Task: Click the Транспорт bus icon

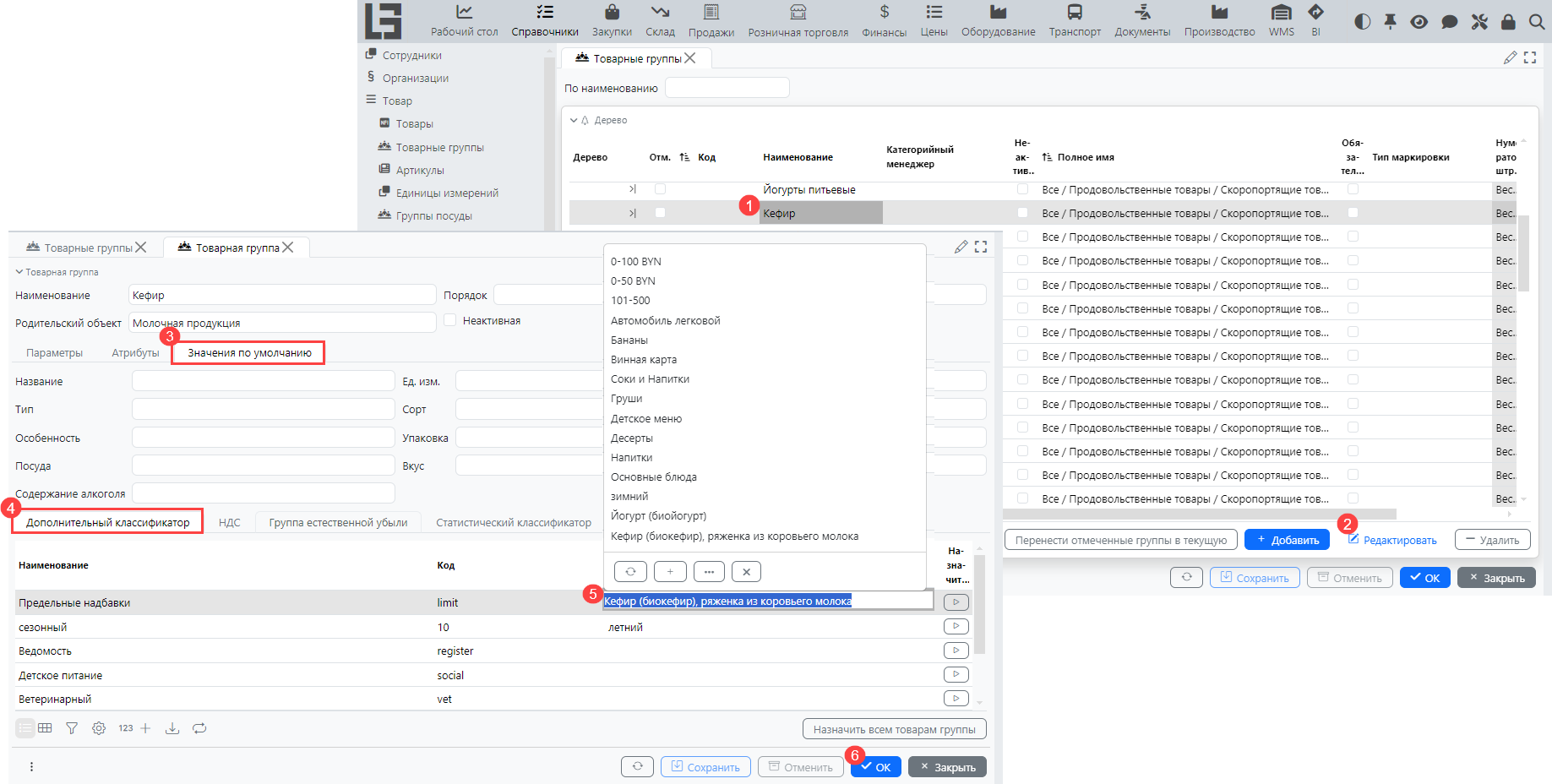Action: point(1074,13)
